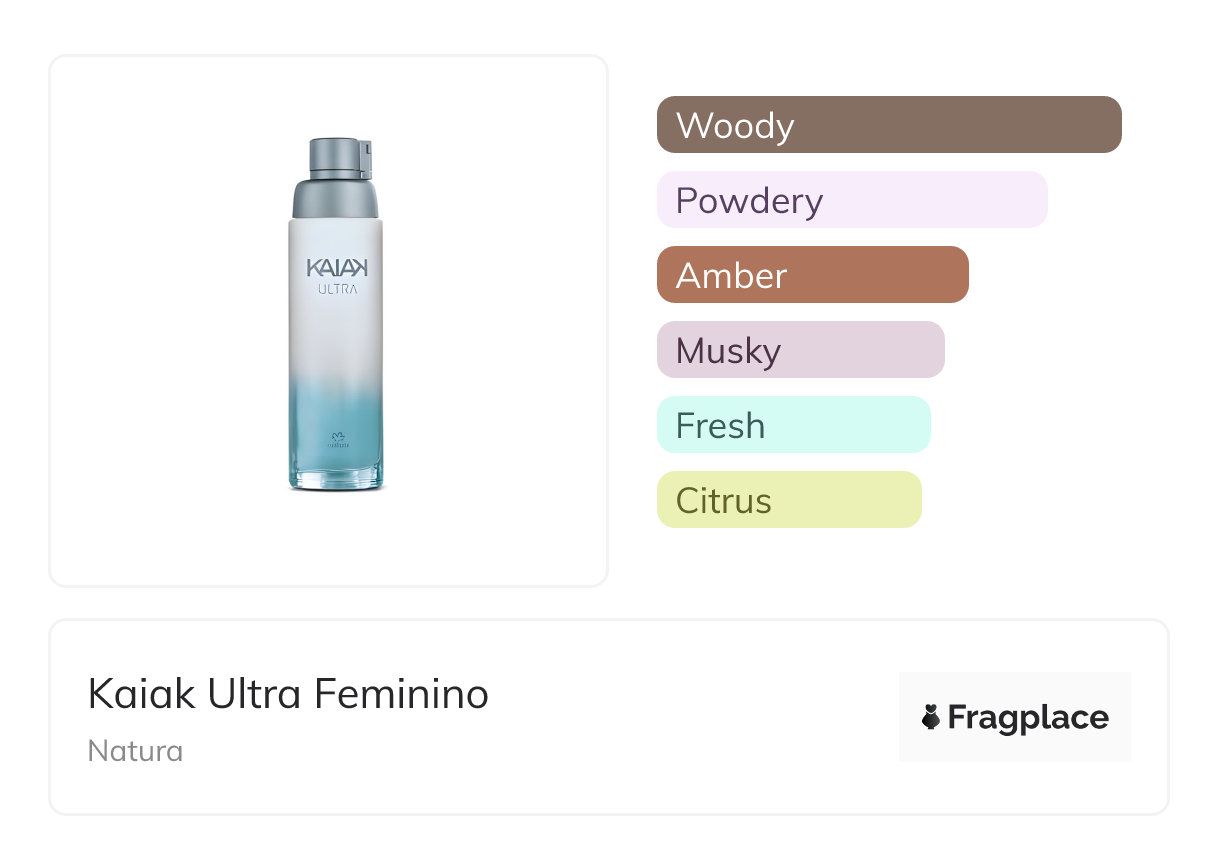Click the "Amber" text label
This screenshot has width=1218, height=864.
[x=731, y=275]
